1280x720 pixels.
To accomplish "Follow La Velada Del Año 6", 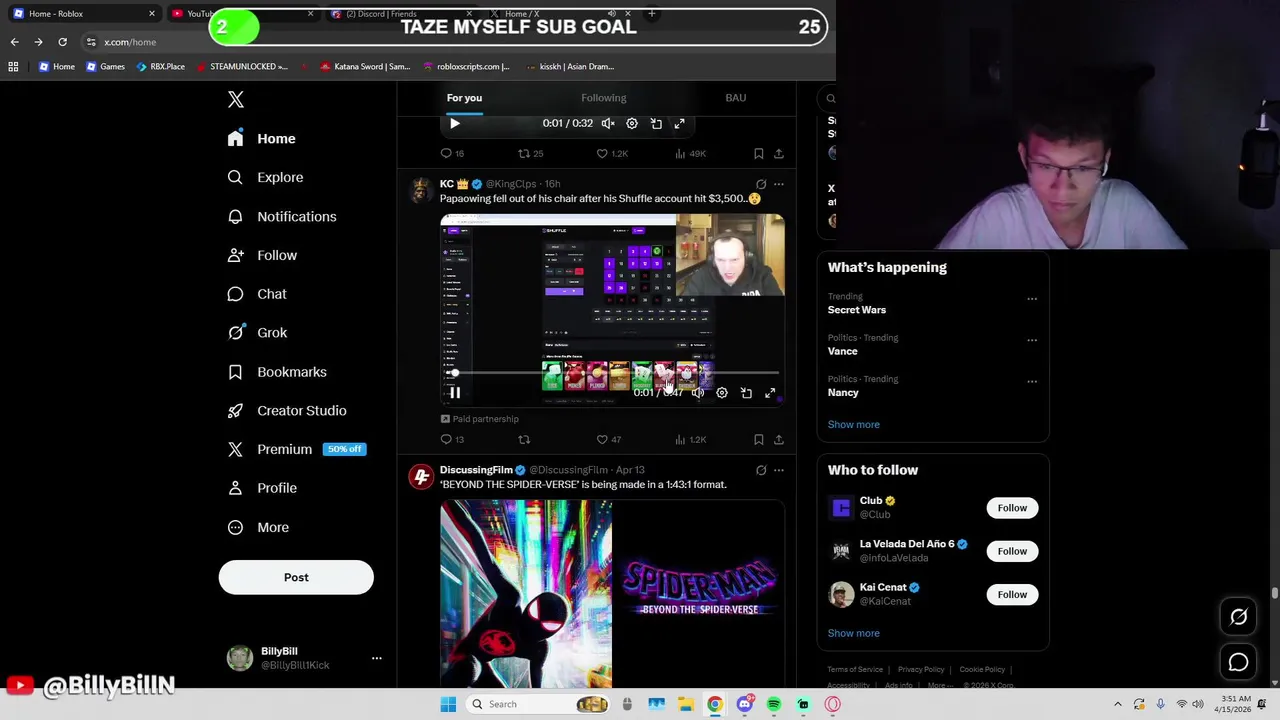I will click(1012, 551).
